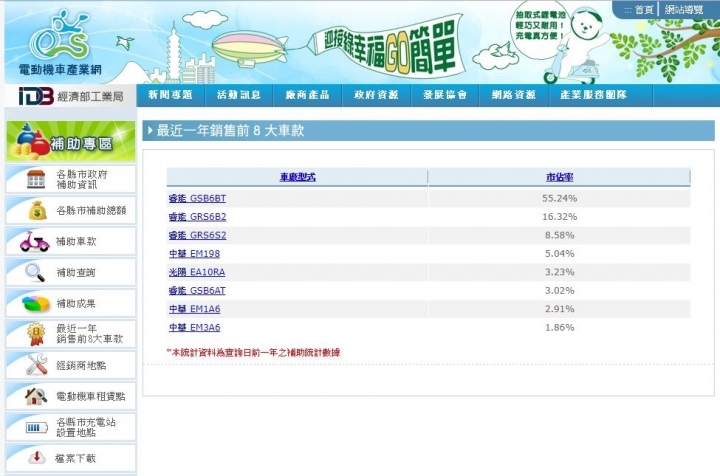Image resolution: width=720 pixels, height=476 pixels.
Task: Open the 產業服務團隊 menu
Action: [x=594, y=95]
